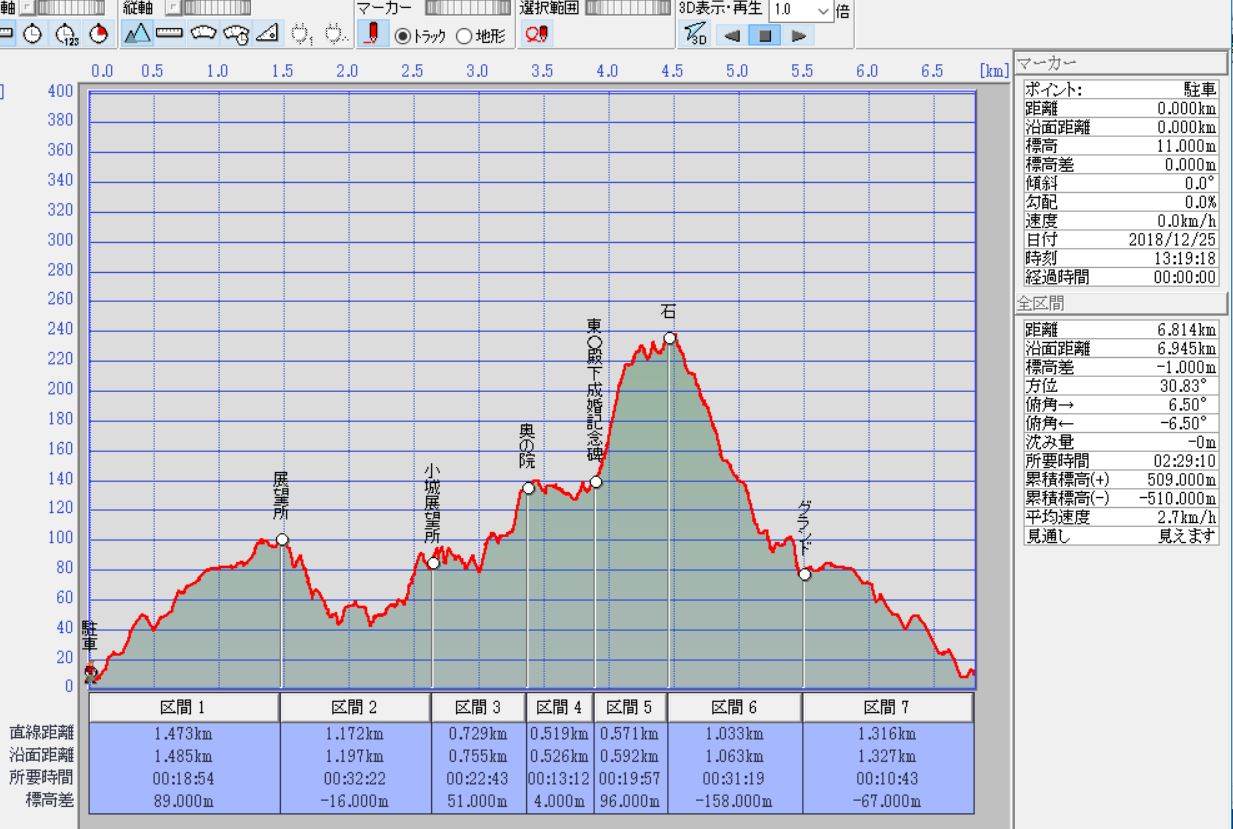This screenshot has width=1233, height=829.
Task: Toggle the red marker pin icon
Action: (x=371, y=34)
